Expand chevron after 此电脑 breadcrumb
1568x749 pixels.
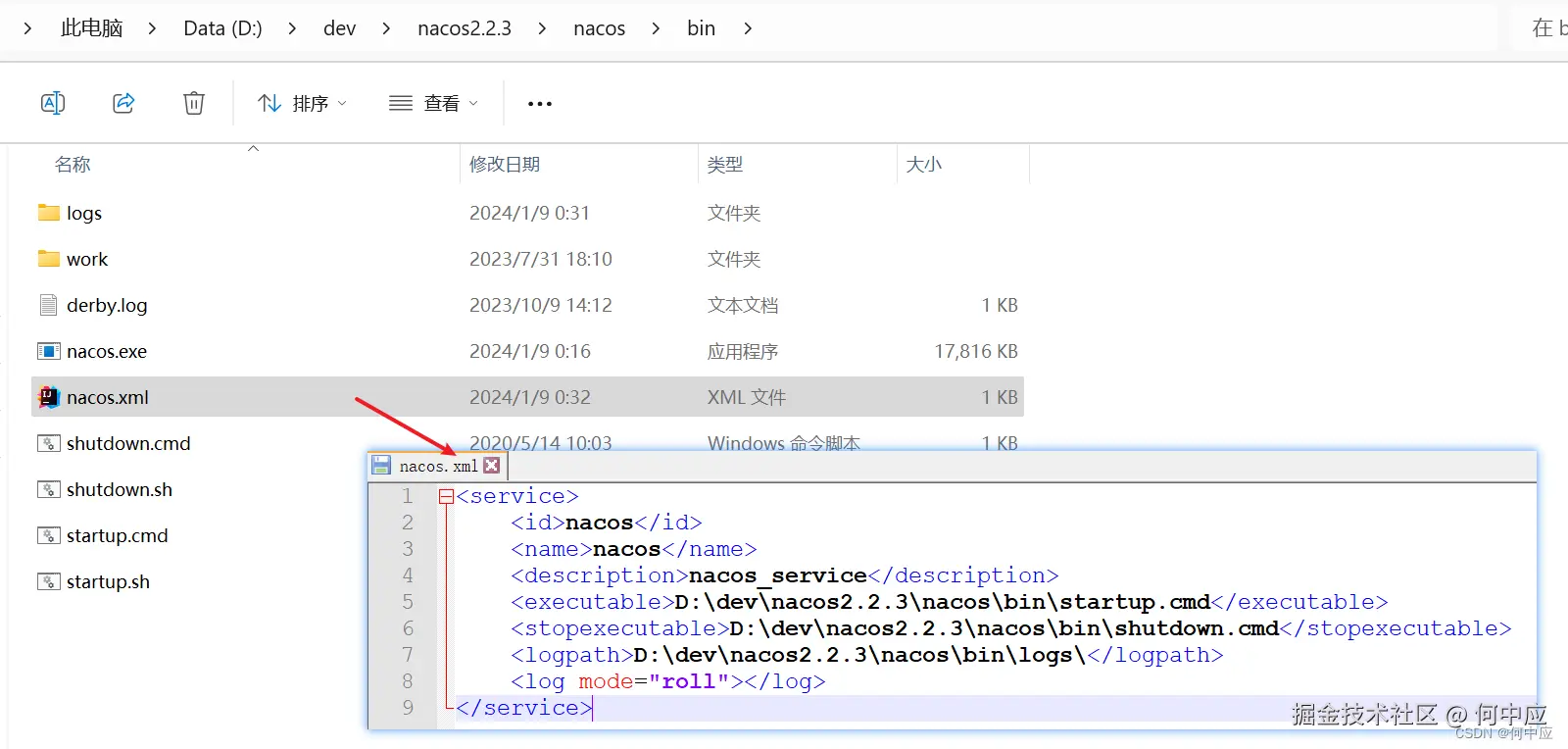click(x=152, y=28)
